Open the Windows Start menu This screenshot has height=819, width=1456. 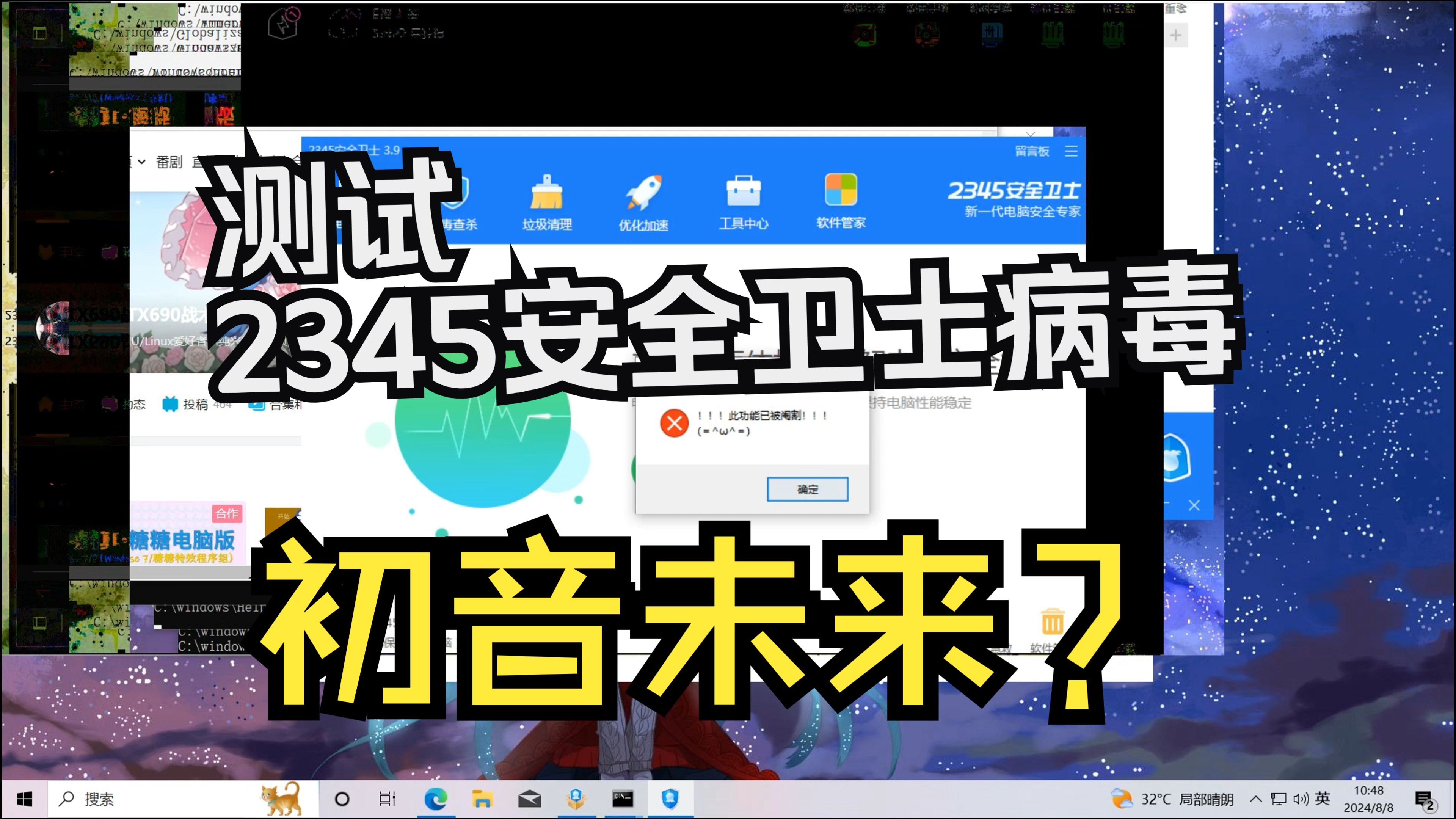[x=24, y=799]
